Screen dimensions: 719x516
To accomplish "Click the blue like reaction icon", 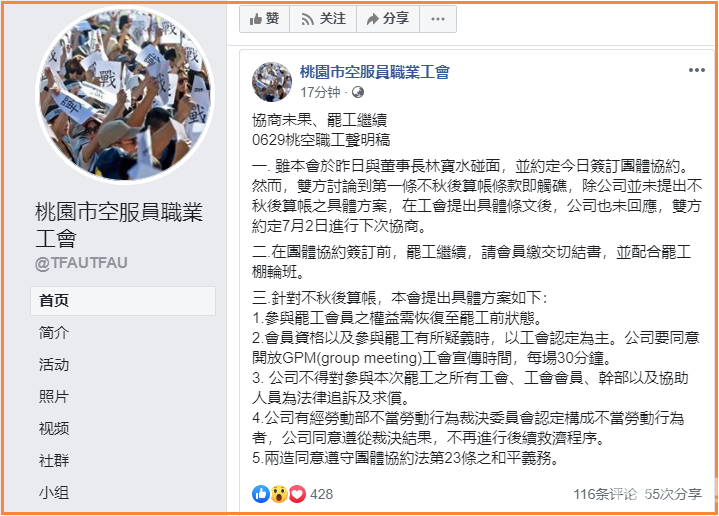I will tap(261, 494).
